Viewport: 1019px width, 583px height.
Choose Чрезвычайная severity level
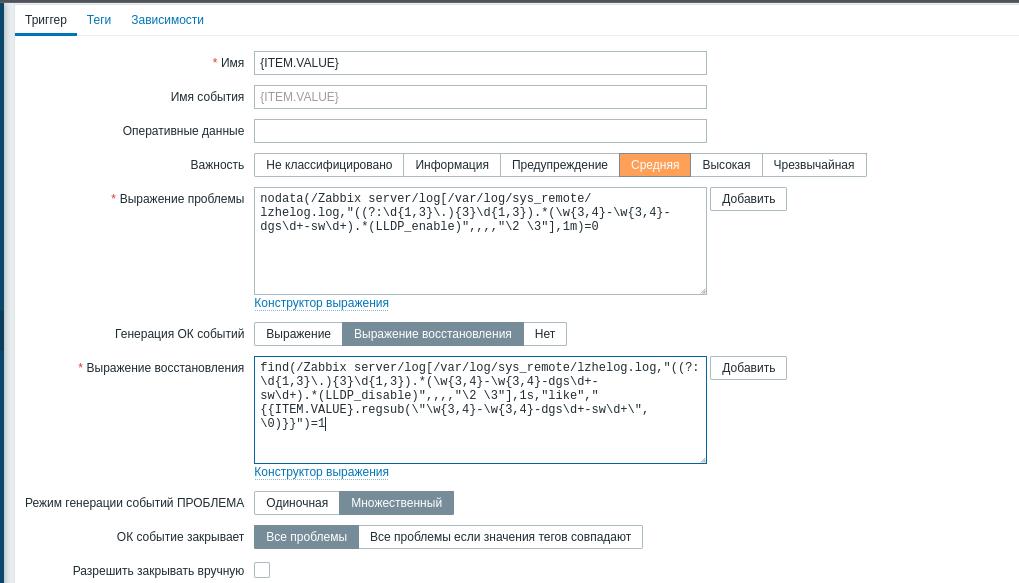point(814,165)
